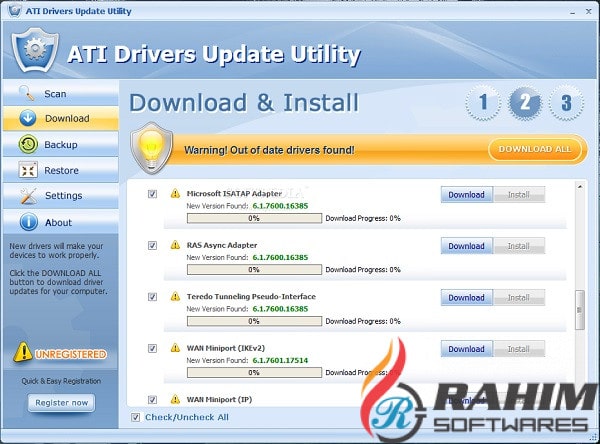Viewport: 600px width, 444px height.
Task: Click the WAN Miniport (IKEv2) name
Action: click(x=225, y=348)
